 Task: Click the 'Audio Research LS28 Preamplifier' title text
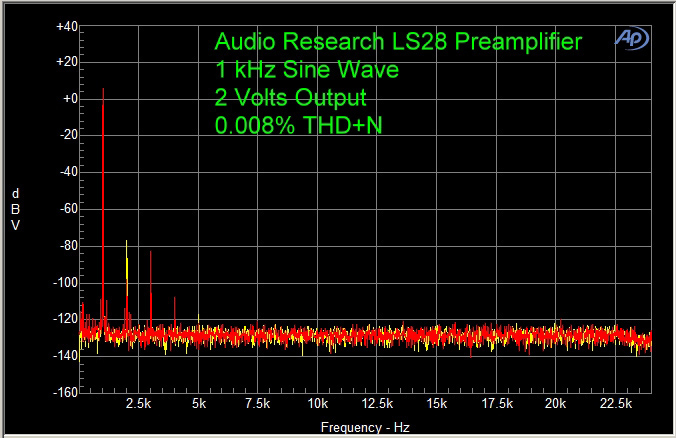[x=398, y=42]
